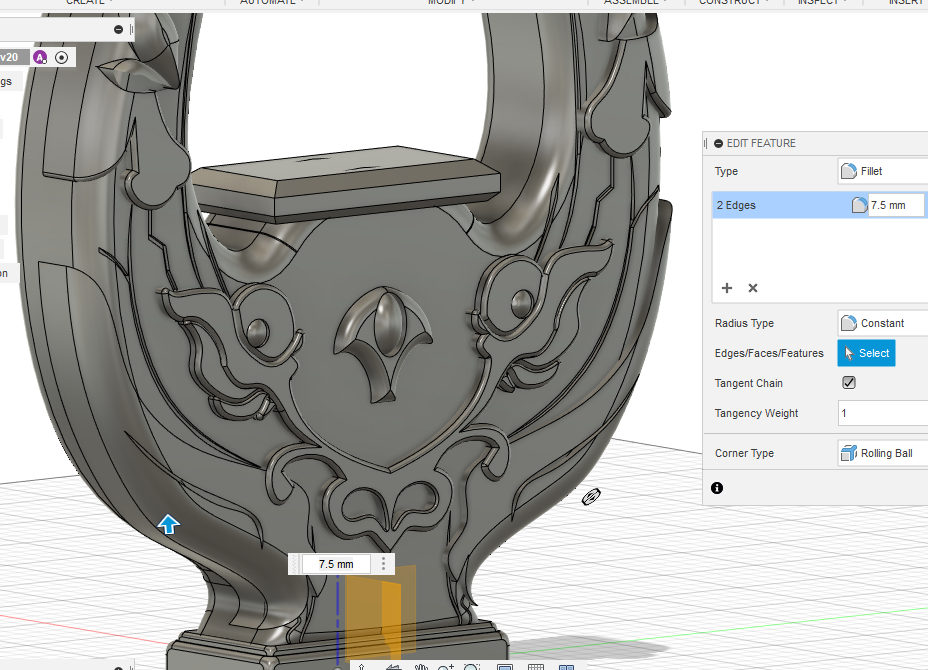
Task: Click the Corner Type label
Action: [x=744, y=453]
